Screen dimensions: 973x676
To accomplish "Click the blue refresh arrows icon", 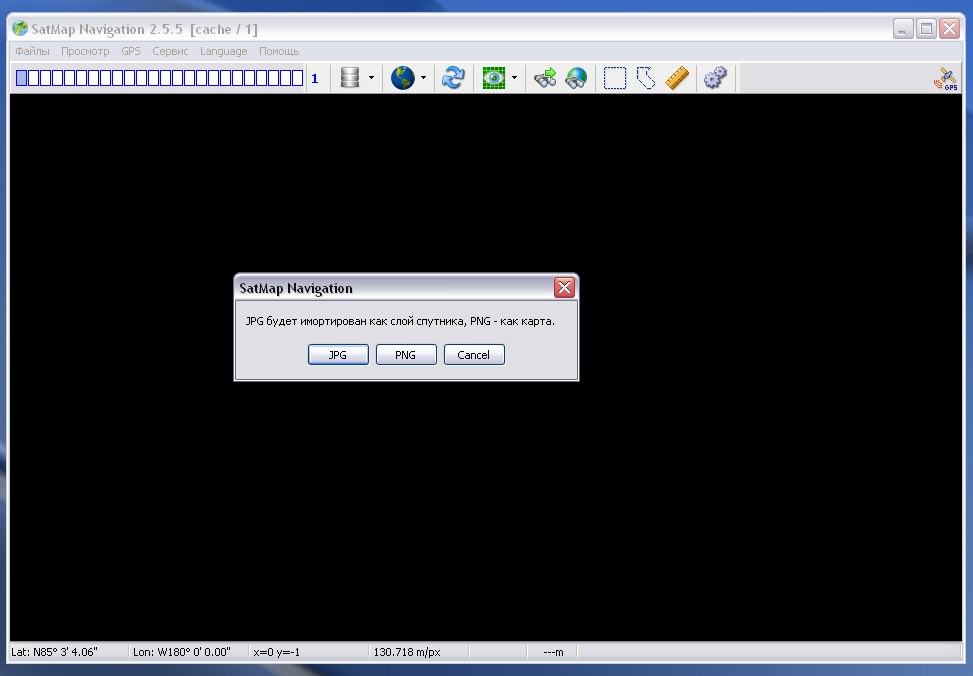I will pos(454,78).
